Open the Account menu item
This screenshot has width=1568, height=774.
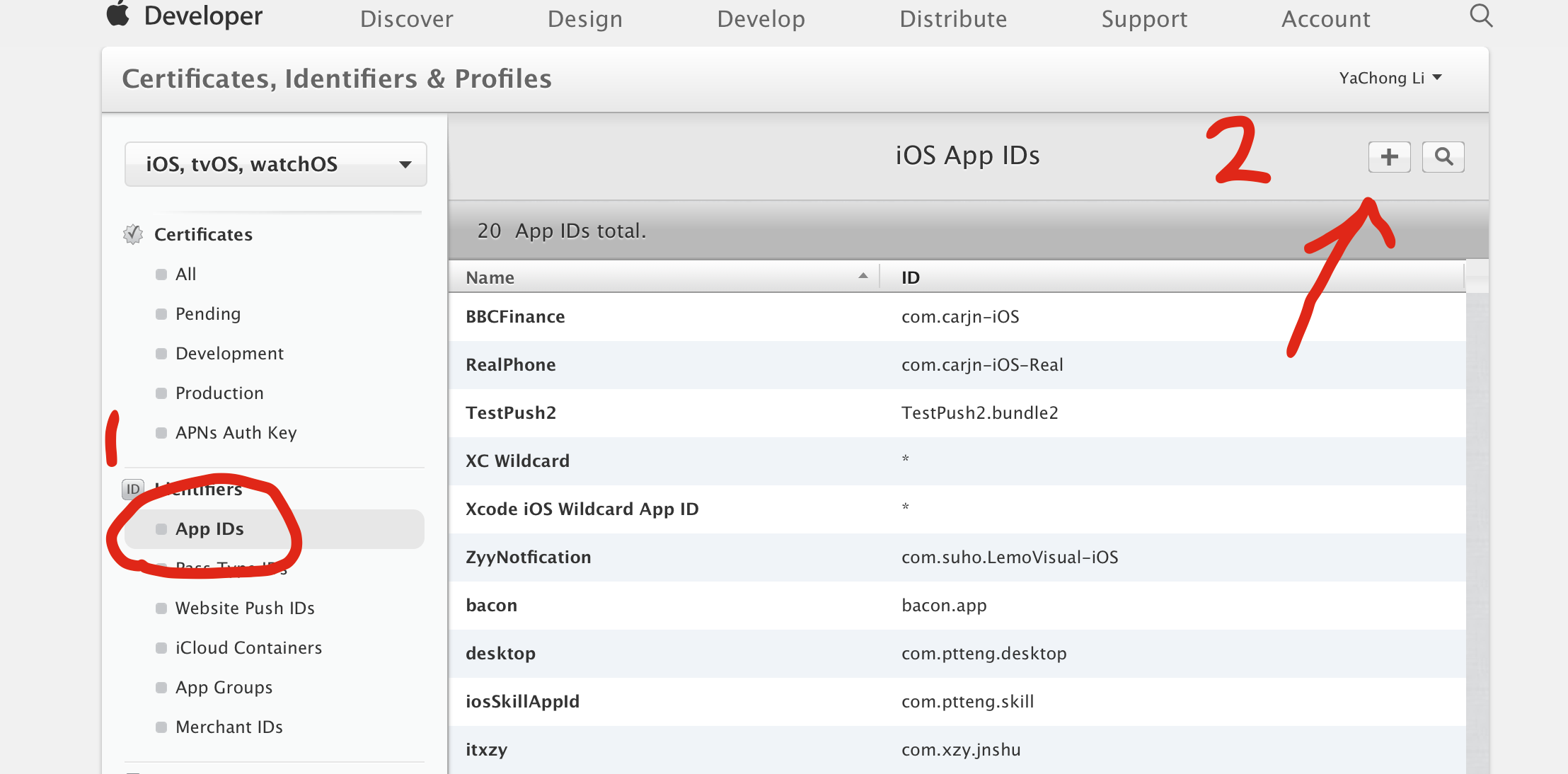pyautogui.click(x=1325, y=19)
